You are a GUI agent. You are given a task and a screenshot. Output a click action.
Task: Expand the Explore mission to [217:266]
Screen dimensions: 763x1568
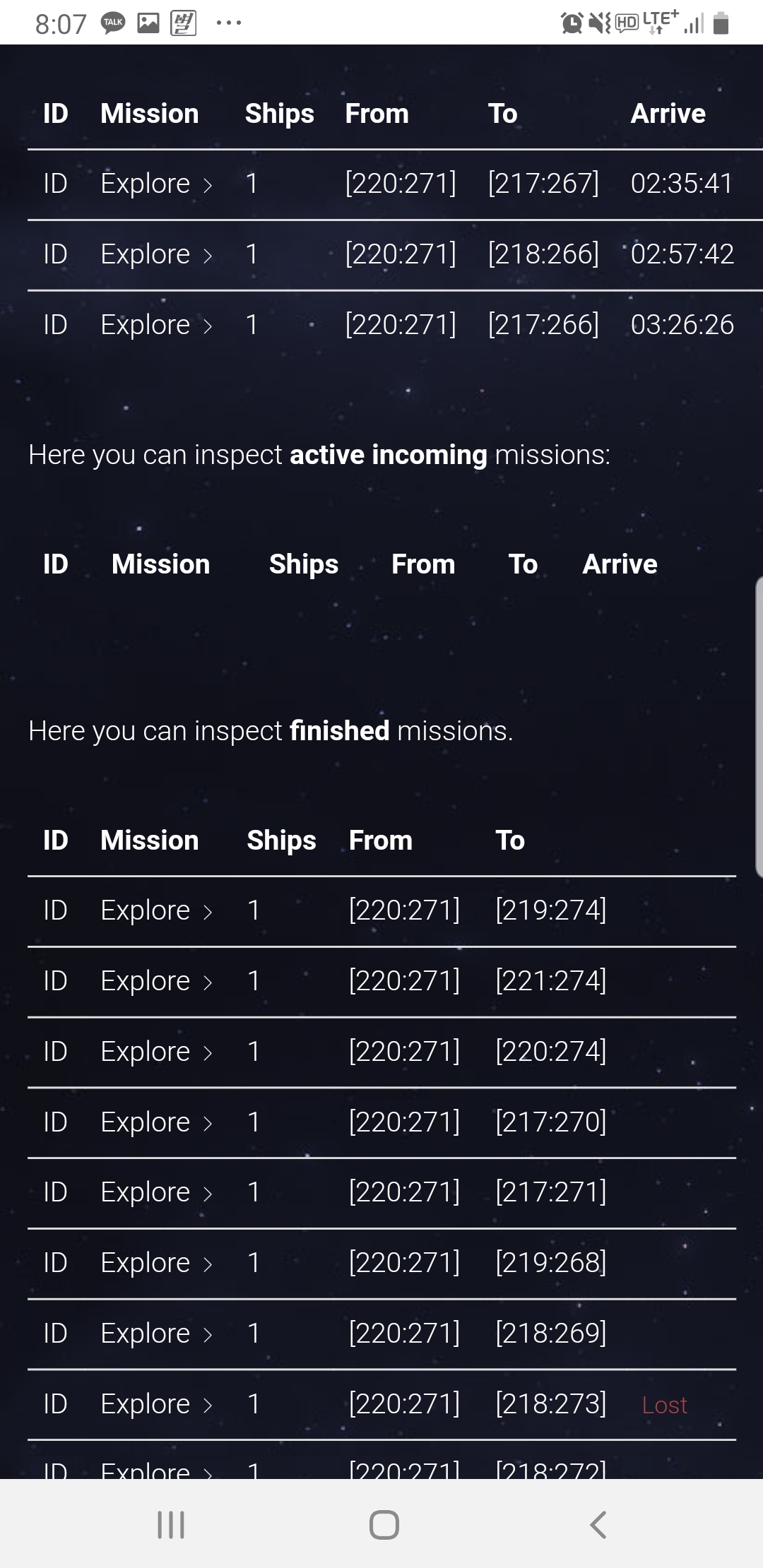(156, 325)
